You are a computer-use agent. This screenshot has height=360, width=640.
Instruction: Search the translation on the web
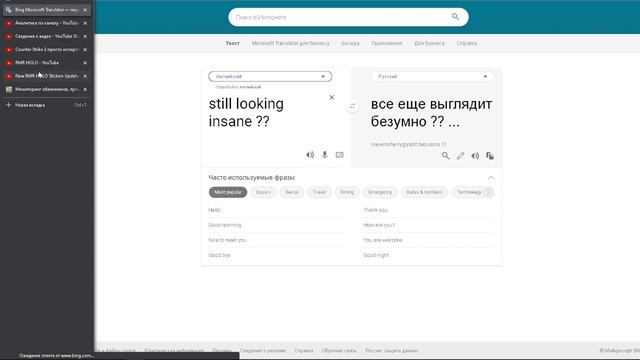[446, 156]
